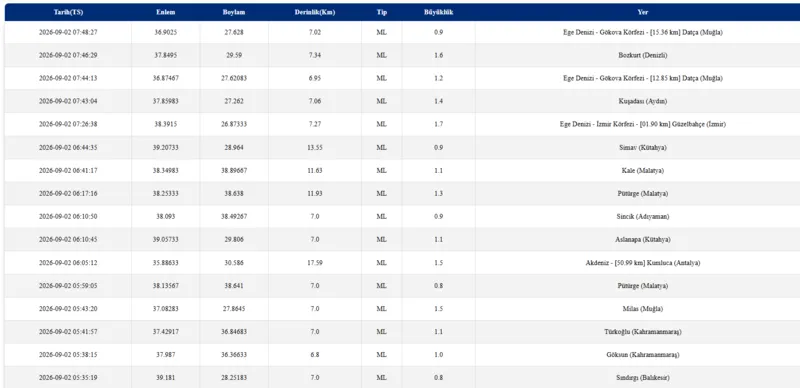
Task: Click longitude value 29.59
Action: coord(235,55)
